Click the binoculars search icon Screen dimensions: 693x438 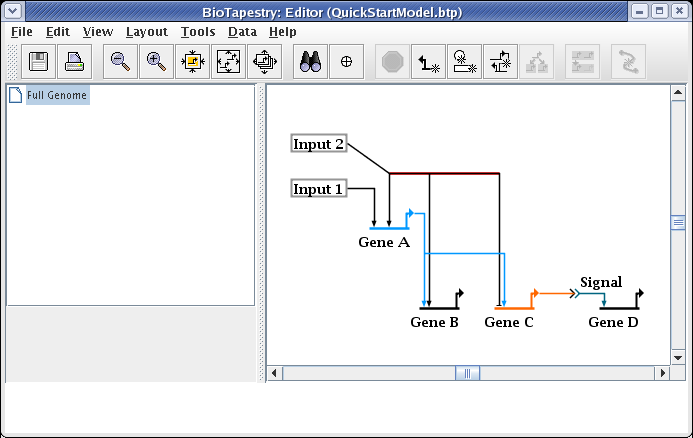tap(311, 61)
